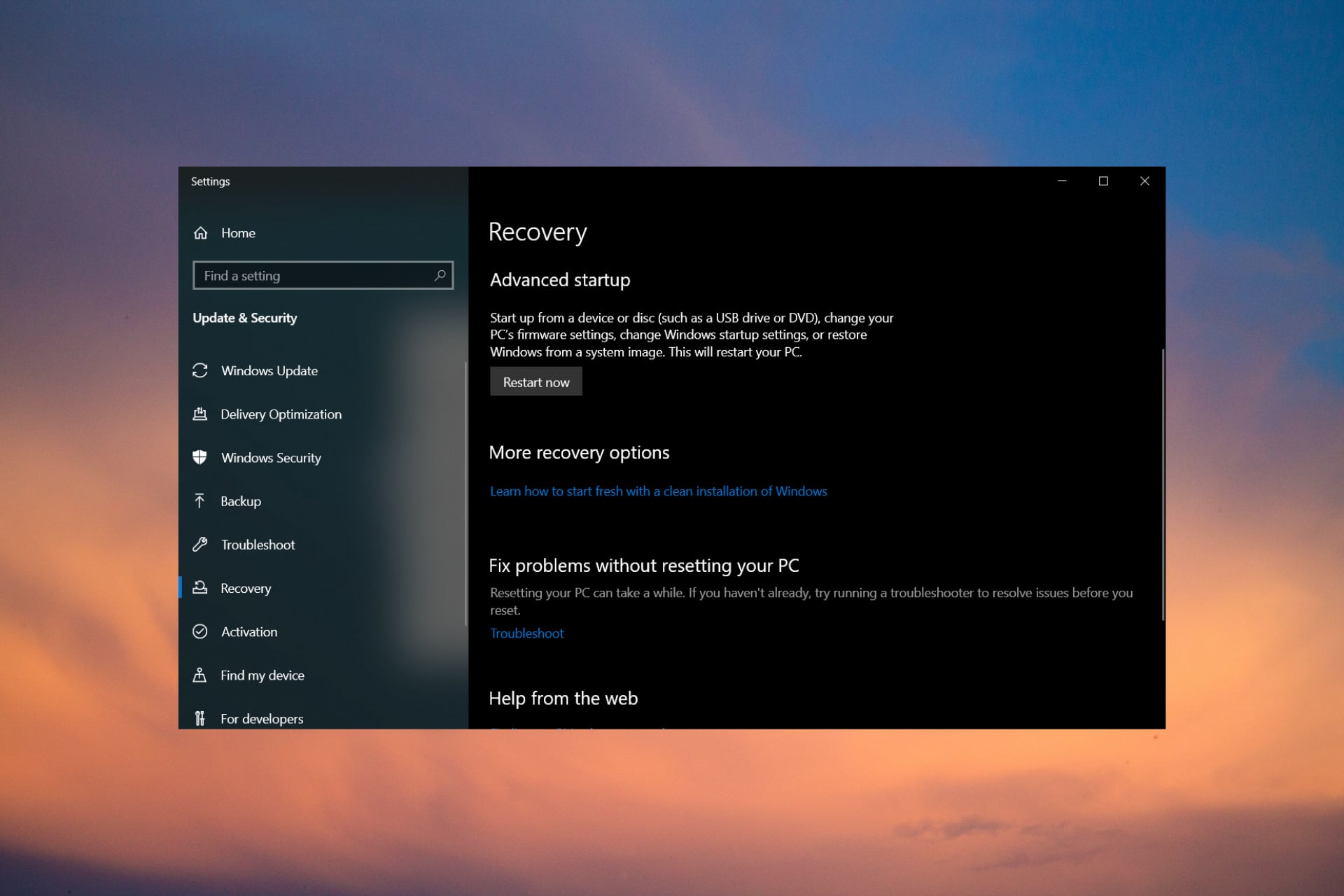The image size is (1344, 896).
Task: Open the For developers section
Action: coord(261,718)
